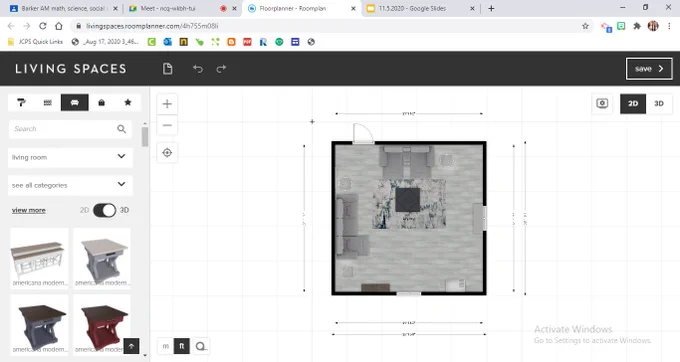This screenshot has width=680, height=362.
Task: Switch canvas view to 2D
Action: coord(633,104)
